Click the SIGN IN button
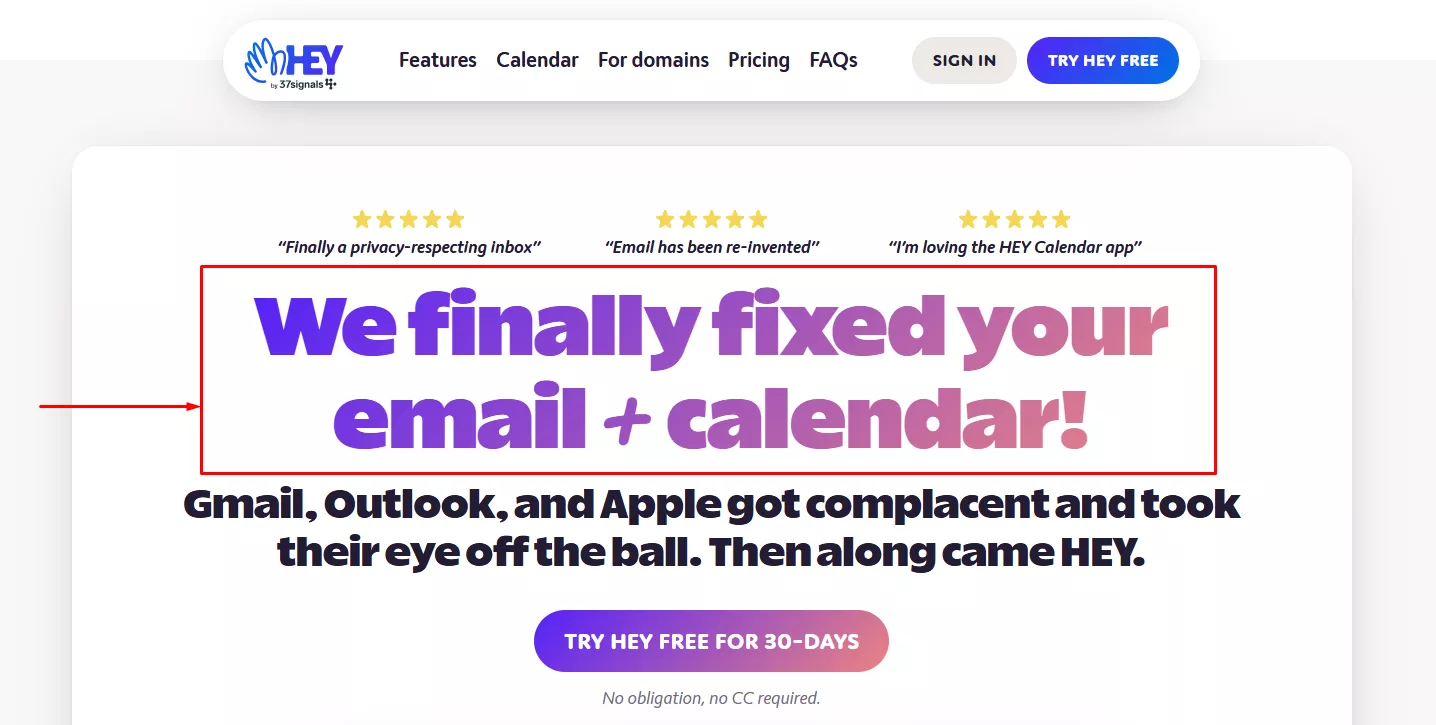 (x=964, y=60)
